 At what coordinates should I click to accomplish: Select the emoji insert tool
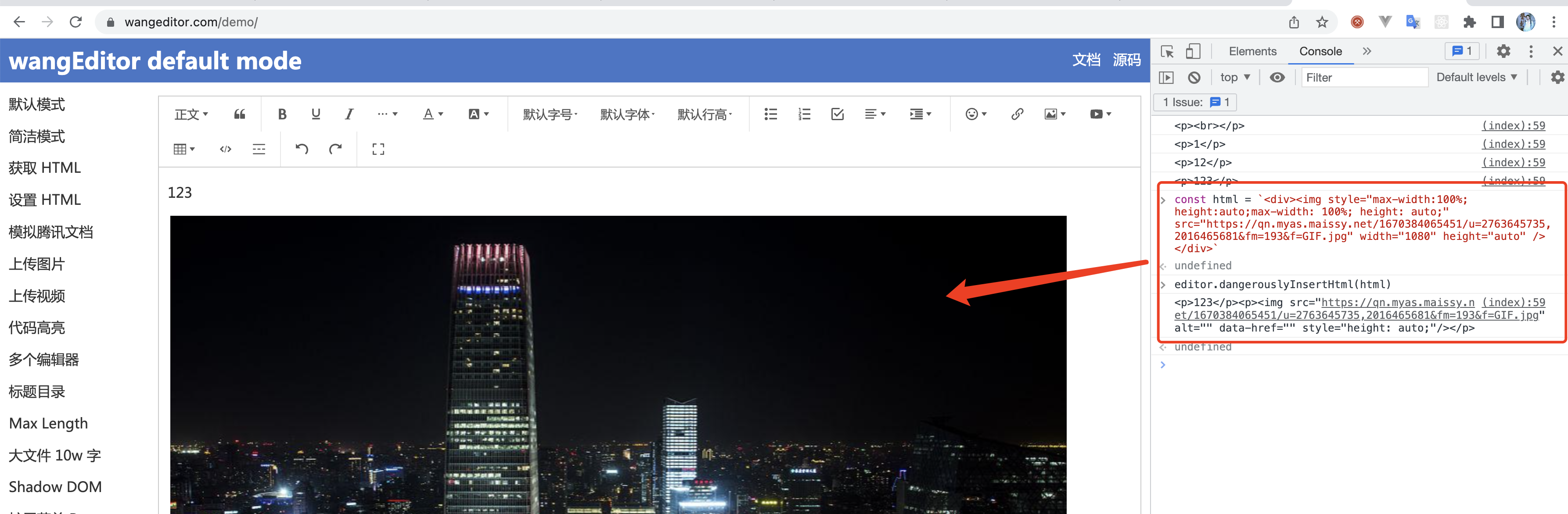(x=971, y=114)
